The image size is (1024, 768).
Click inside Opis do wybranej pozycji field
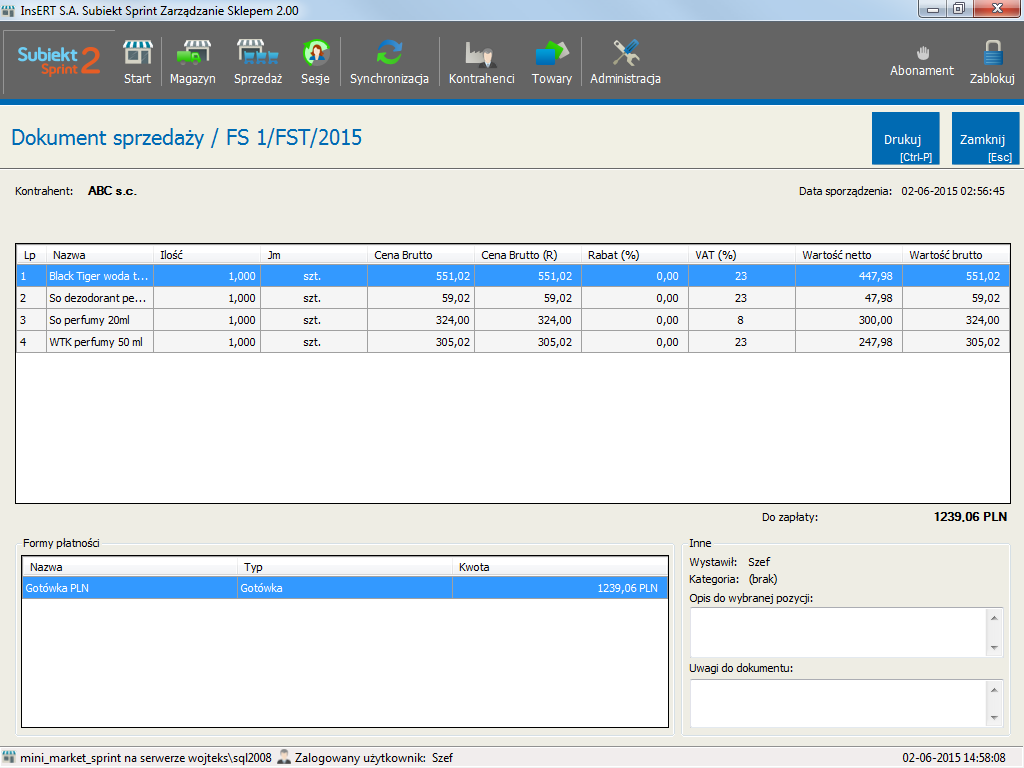(x=839, y=632)
